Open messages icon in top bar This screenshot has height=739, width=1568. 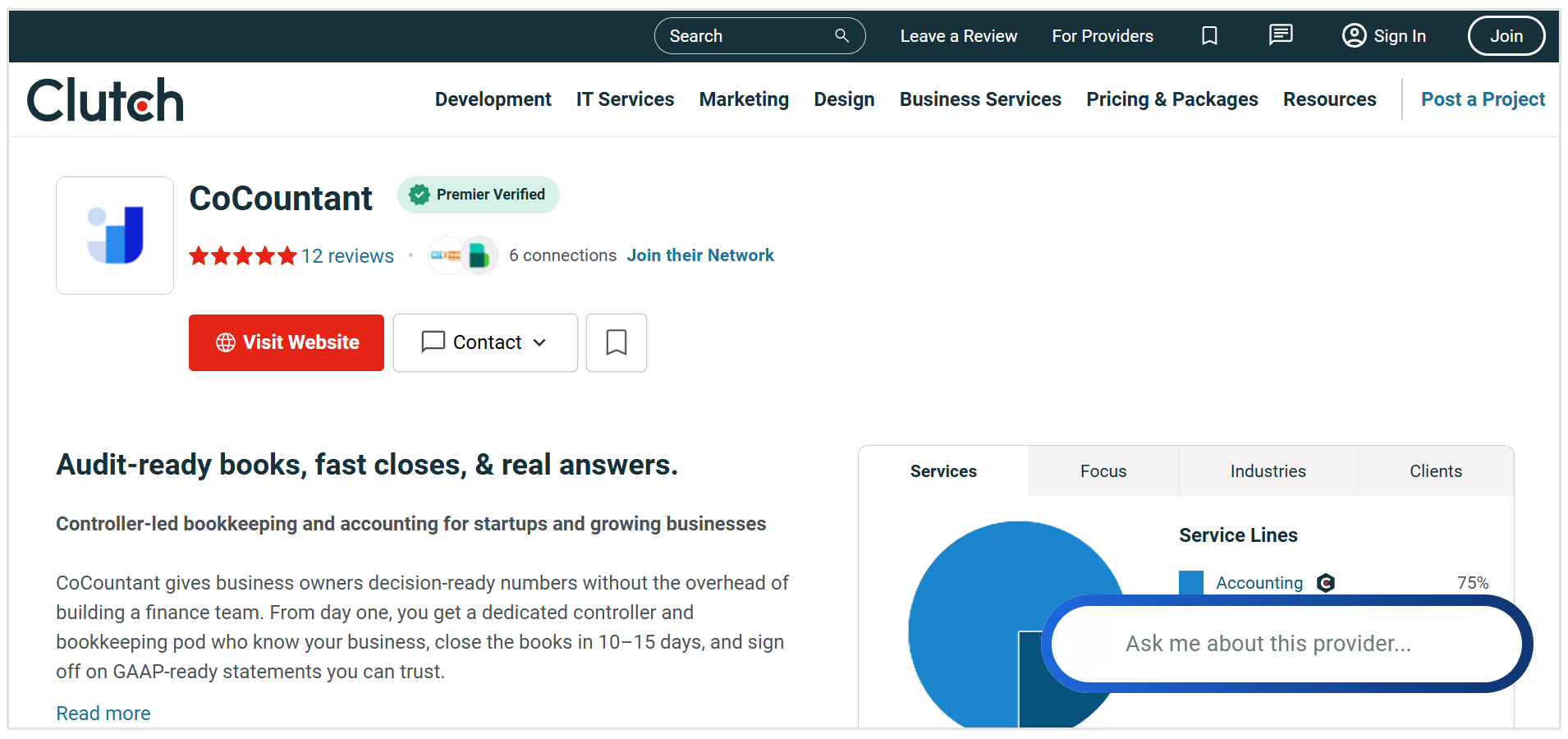point(1281,34)
